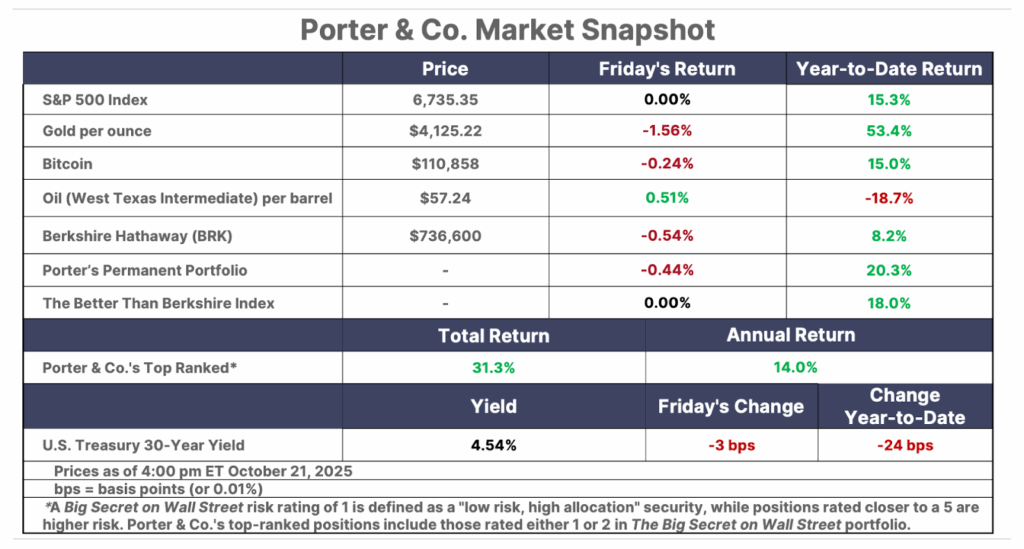
Task: Select the 31.3% total return value
Action: 493,368
